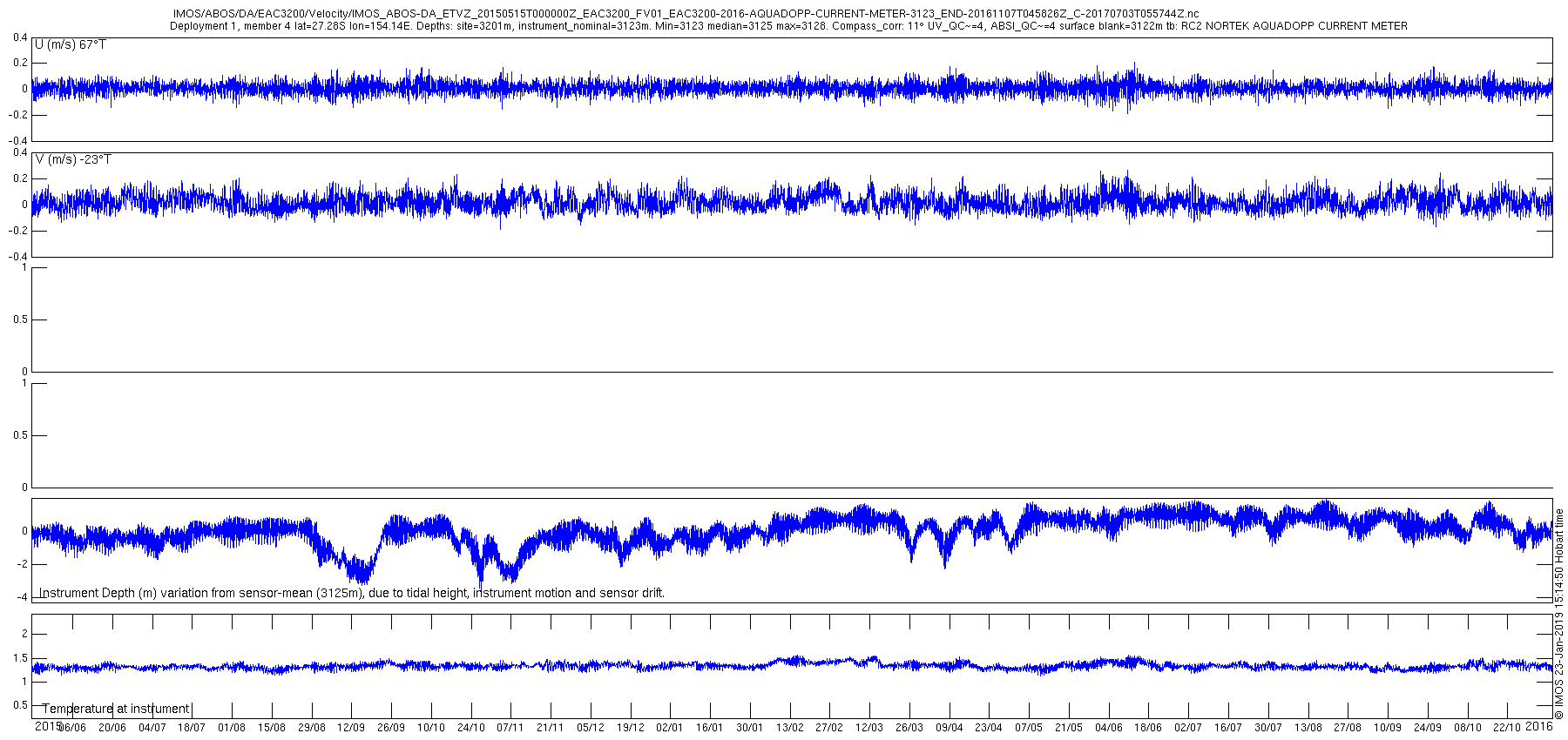
Task: Click the '22/10' date tick label
Action: (1507, 728)
